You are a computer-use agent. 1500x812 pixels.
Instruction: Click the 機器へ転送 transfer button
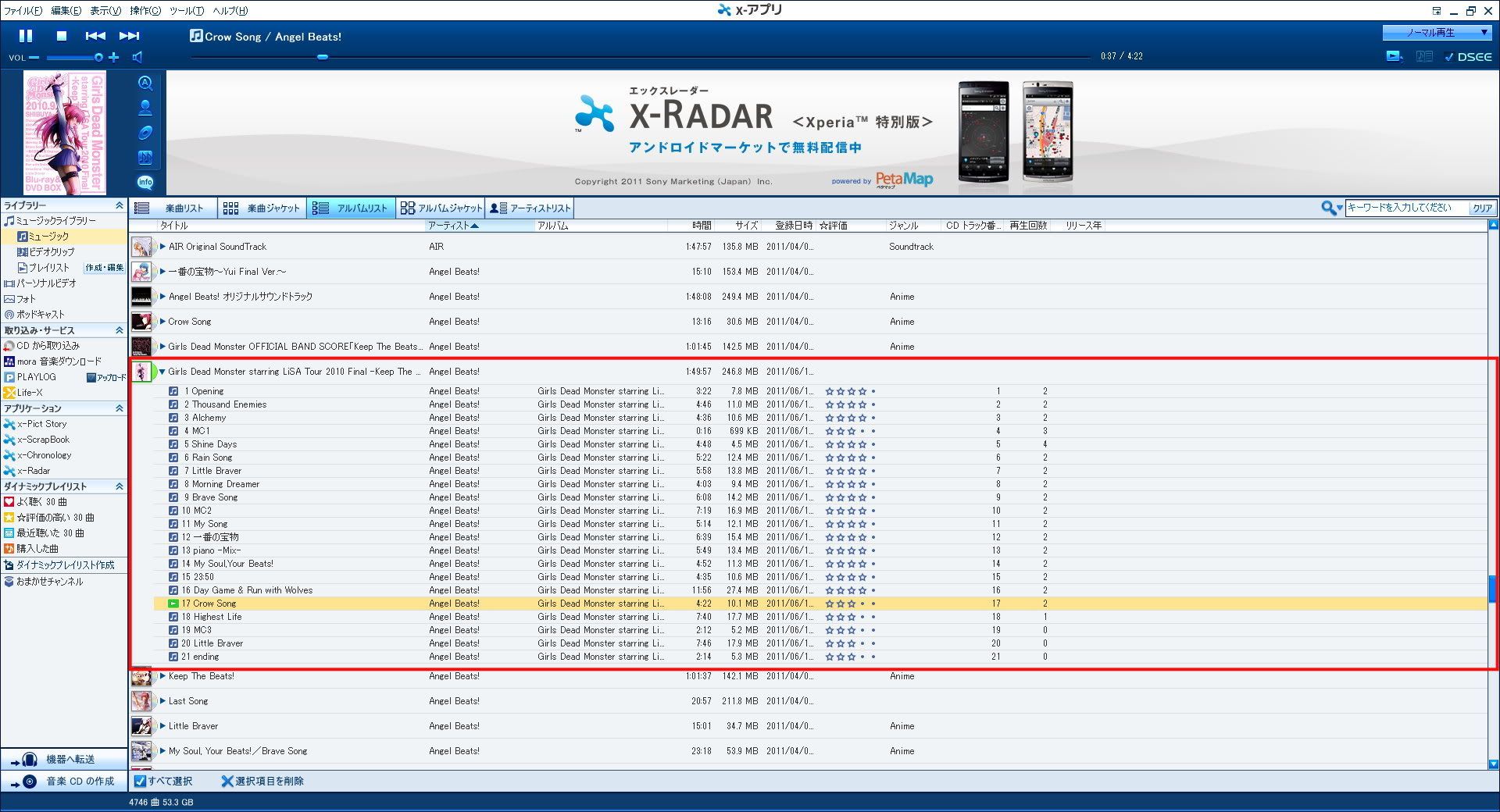(x=62, y=759)
